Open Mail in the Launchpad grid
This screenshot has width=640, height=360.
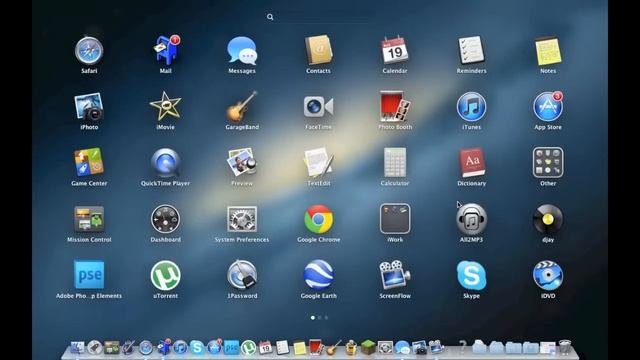(166, 51)
